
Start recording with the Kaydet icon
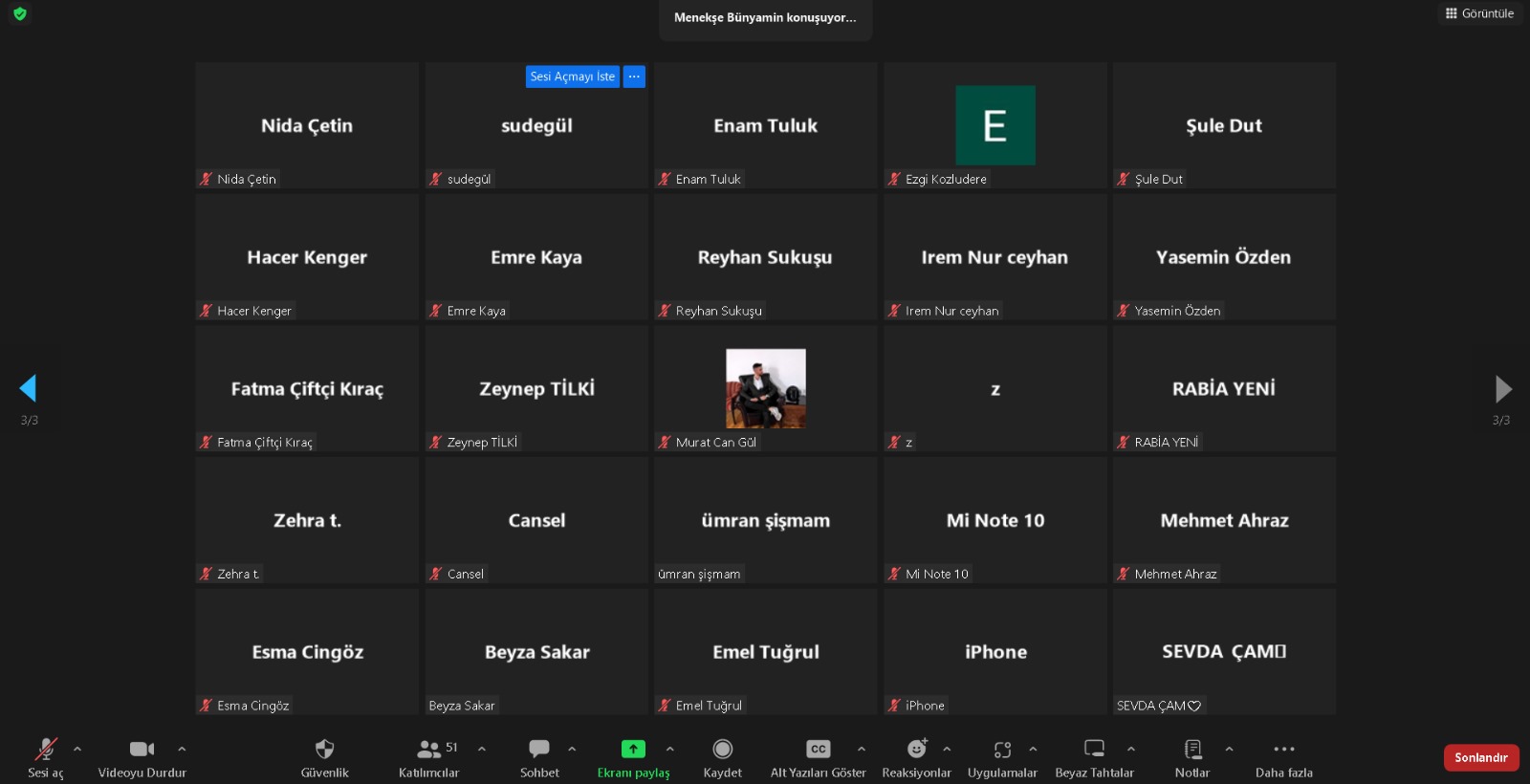[x=723, y=750]
